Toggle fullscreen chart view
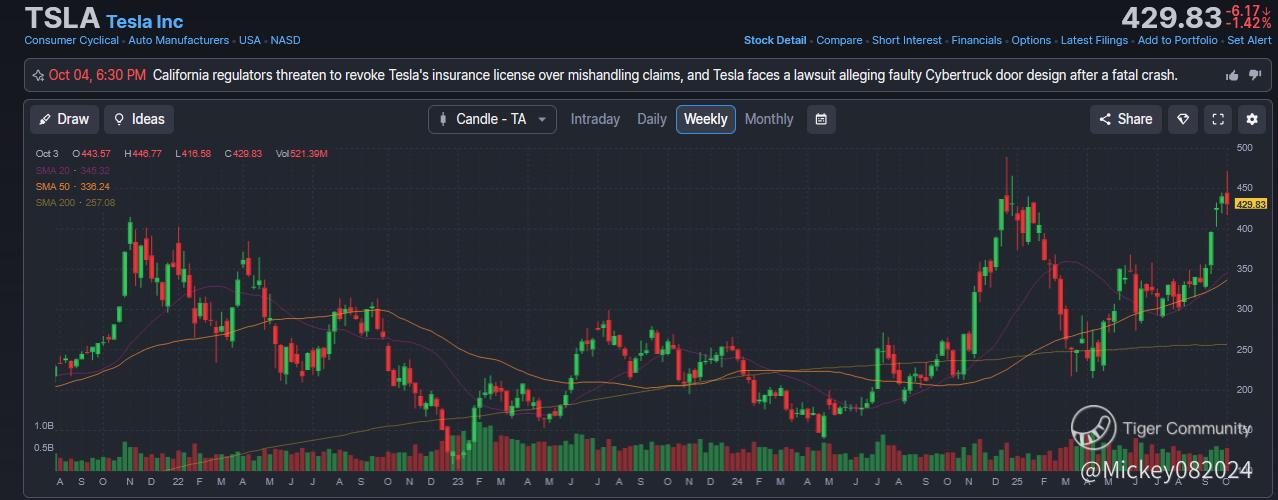 [1218, 119]
